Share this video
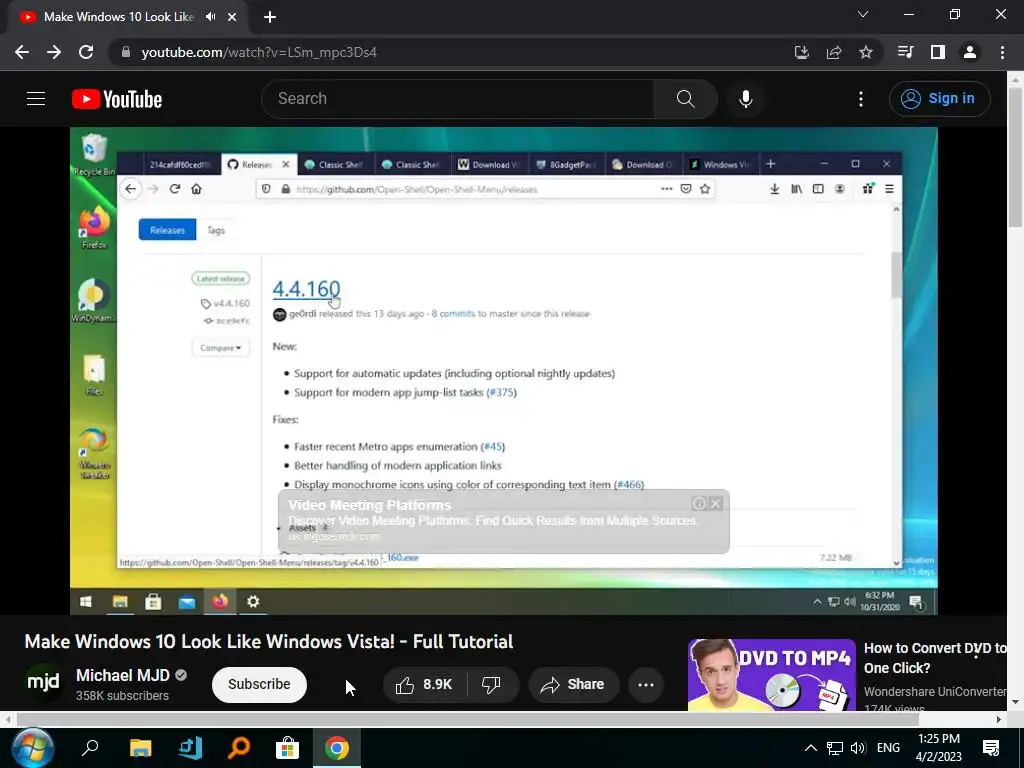Image resolution: width=1024 pixels, height=768 pixels. pos(573,684)
